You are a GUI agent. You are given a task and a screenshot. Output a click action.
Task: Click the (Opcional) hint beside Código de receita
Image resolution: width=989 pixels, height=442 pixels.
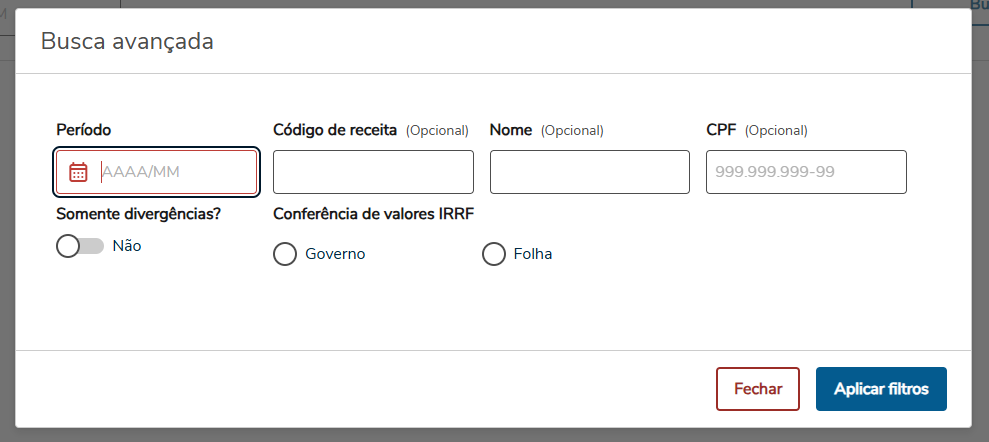pos(437,130)
